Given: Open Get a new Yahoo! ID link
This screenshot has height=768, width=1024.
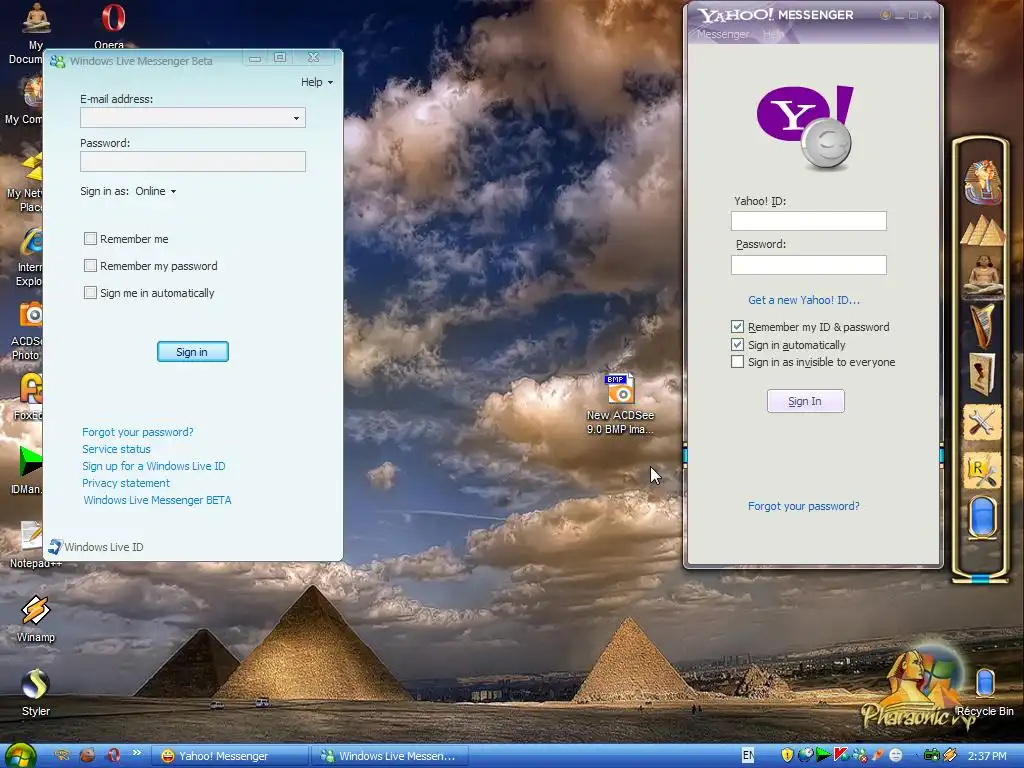Looking at the screenshot, I should [x=804, y=300].
